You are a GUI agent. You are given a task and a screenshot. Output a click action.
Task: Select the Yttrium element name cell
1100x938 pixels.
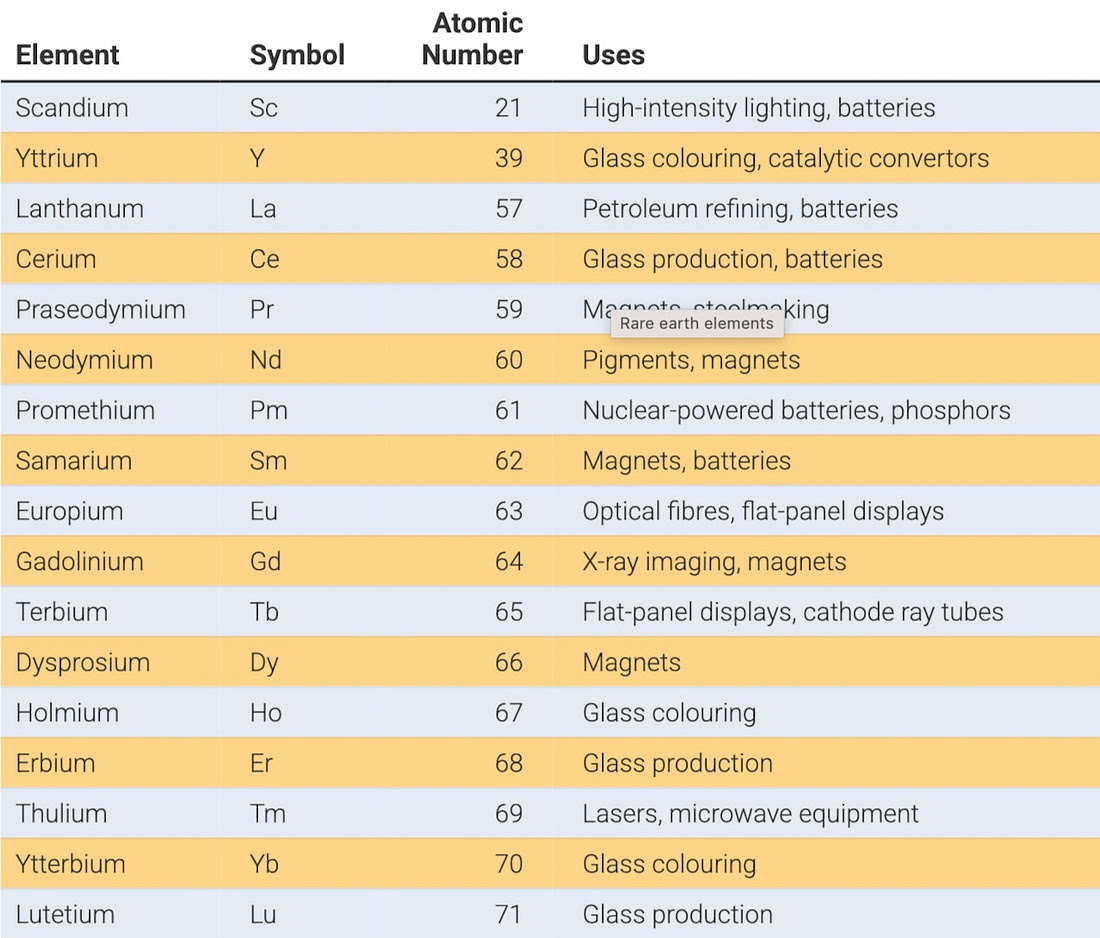(56, 158)
